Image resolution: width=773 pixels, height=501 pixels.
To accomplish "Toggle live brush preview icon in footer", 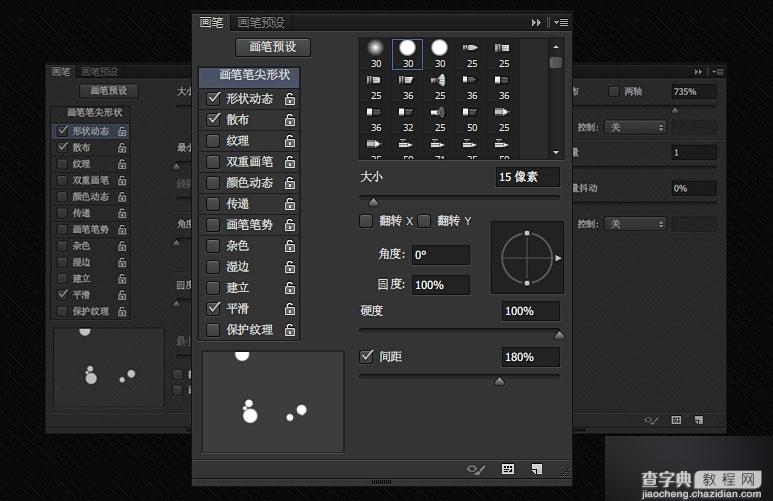I will click(x=477, y=468).
